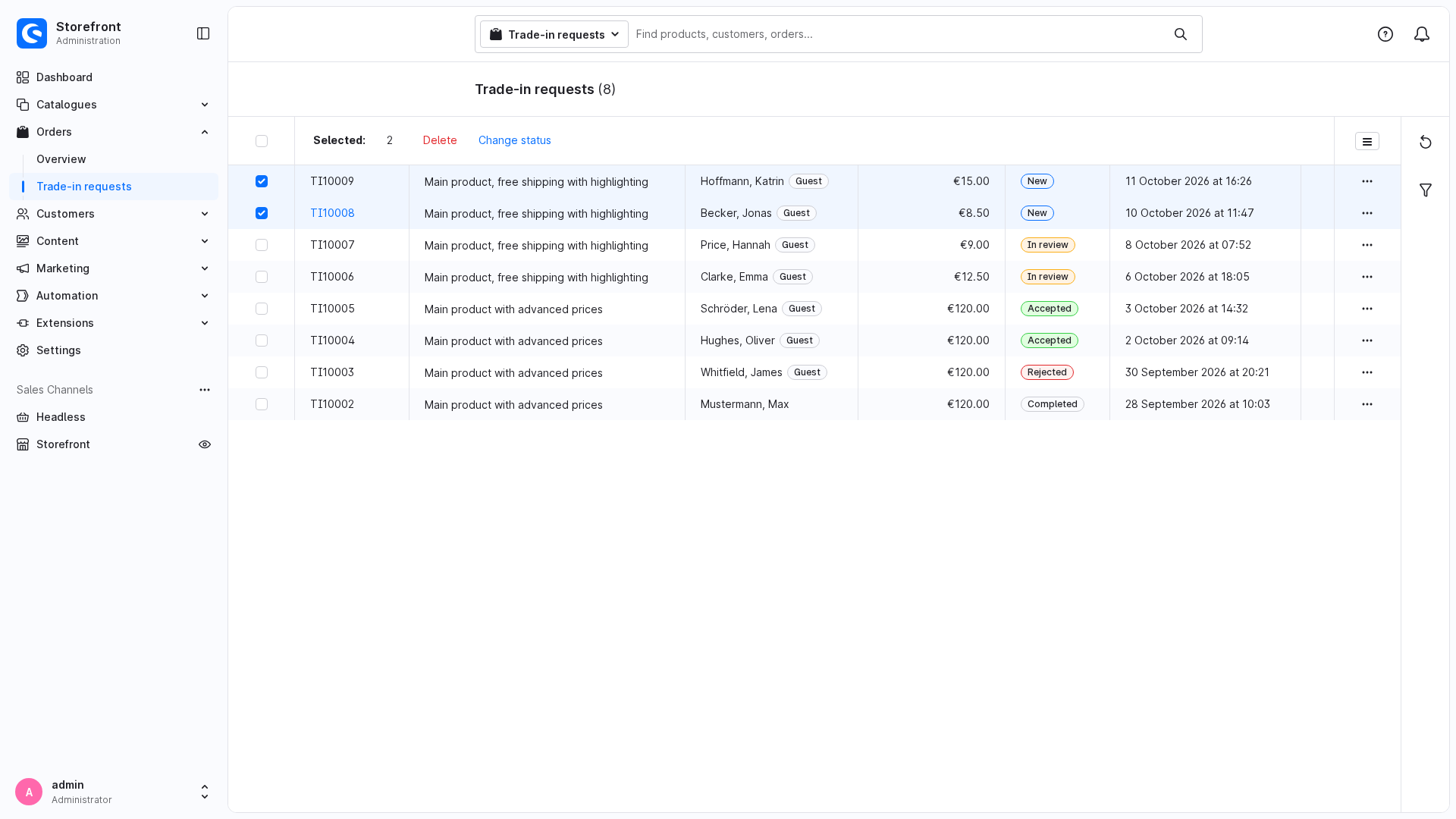
Task: Uncheck the TI10008 row checkbox
Action: (262, 213)
